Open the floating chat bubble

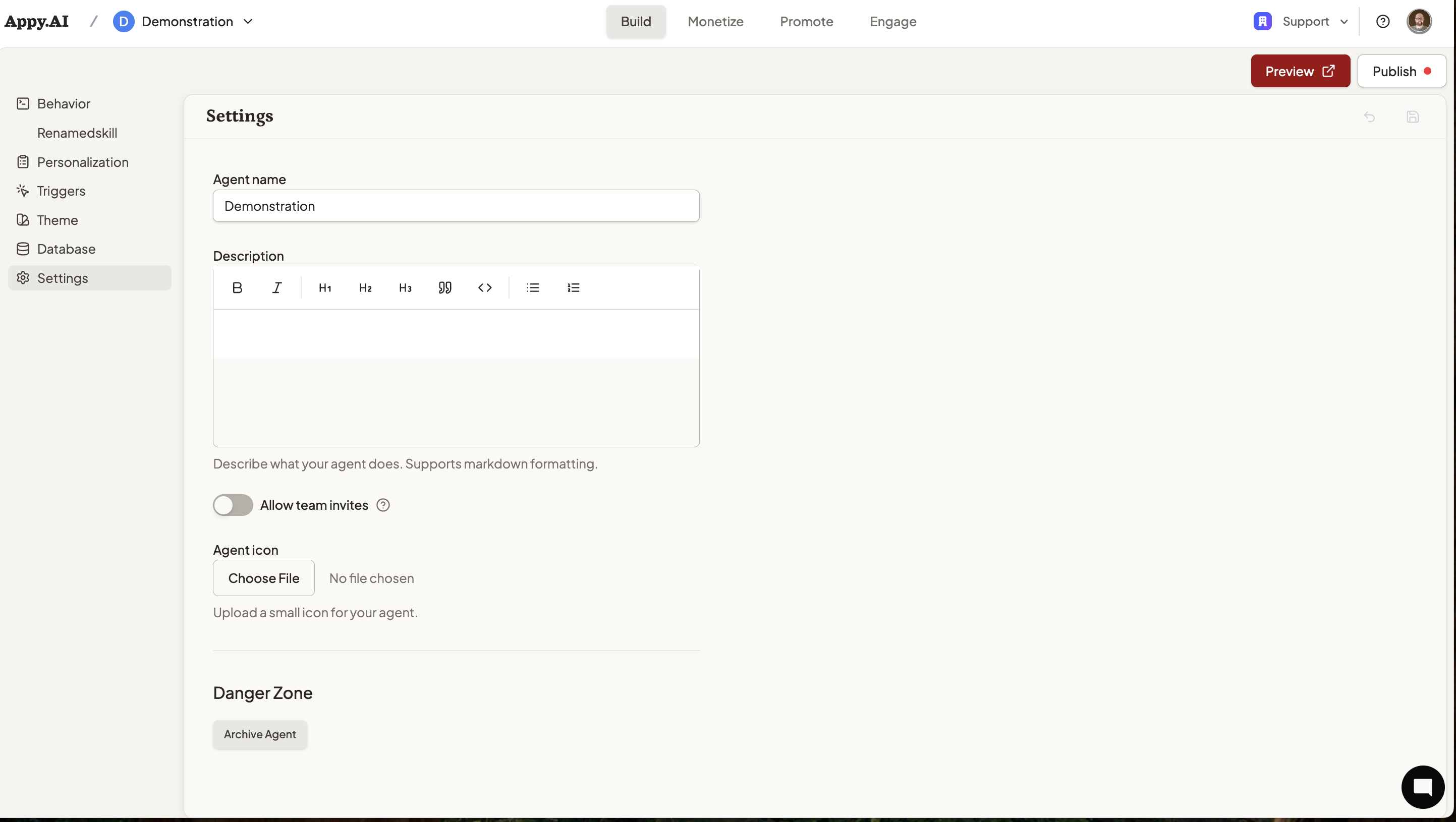click(1423, 786)
